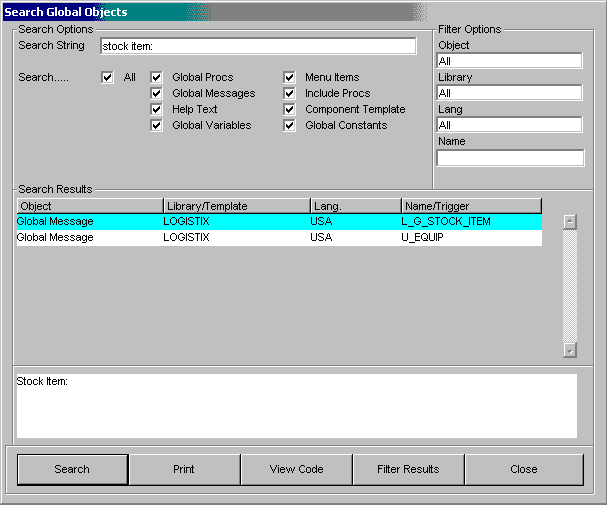The image size is (607, 505).
Task: Toggle the Menu Items checkbox
Action: [x=289, y=78]
